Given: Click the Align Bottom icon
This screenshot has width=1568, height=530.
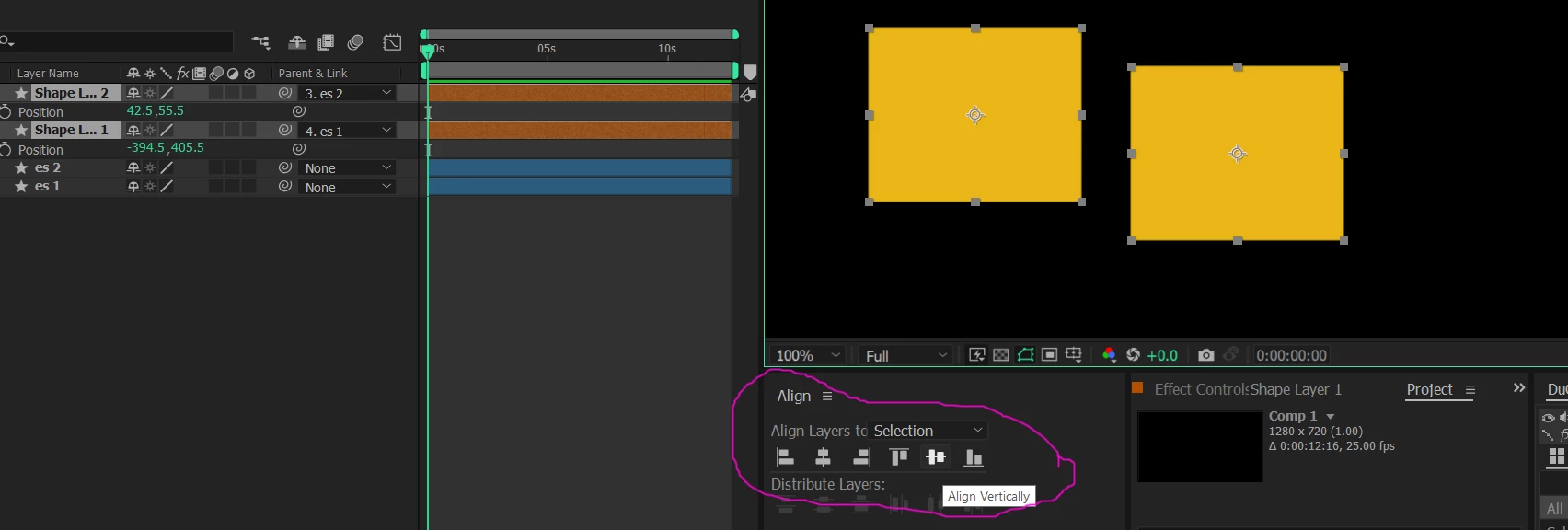Looking at the screenshot, I should pyautogui.click(x=974, y=457).
